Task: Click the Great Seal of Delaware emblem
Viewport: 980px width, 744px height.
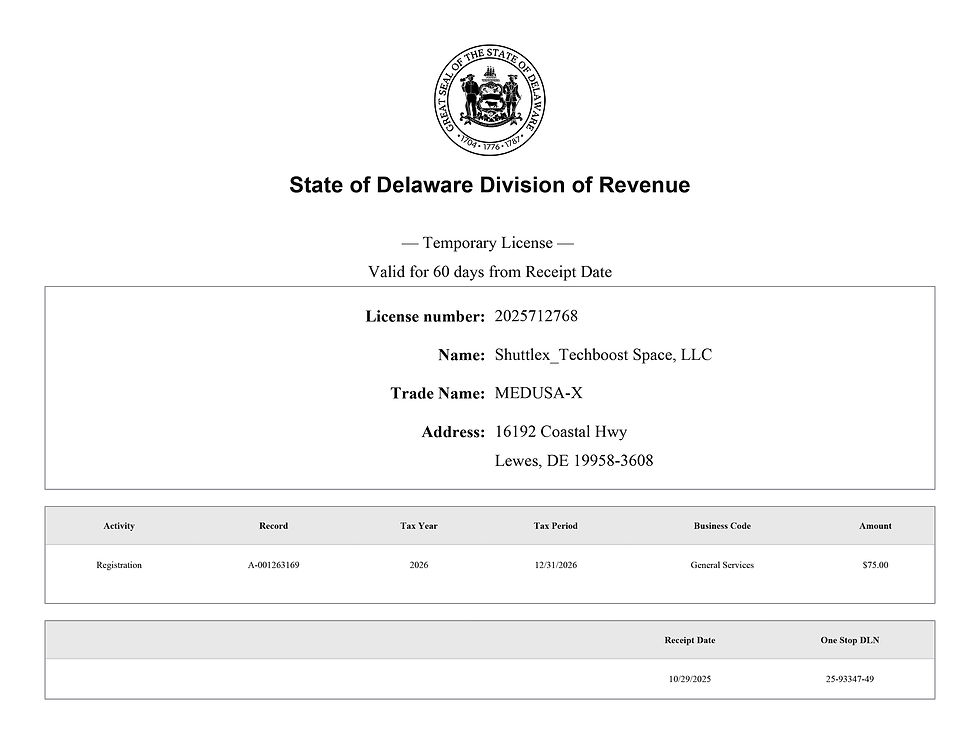Action: tap(489, 100)
